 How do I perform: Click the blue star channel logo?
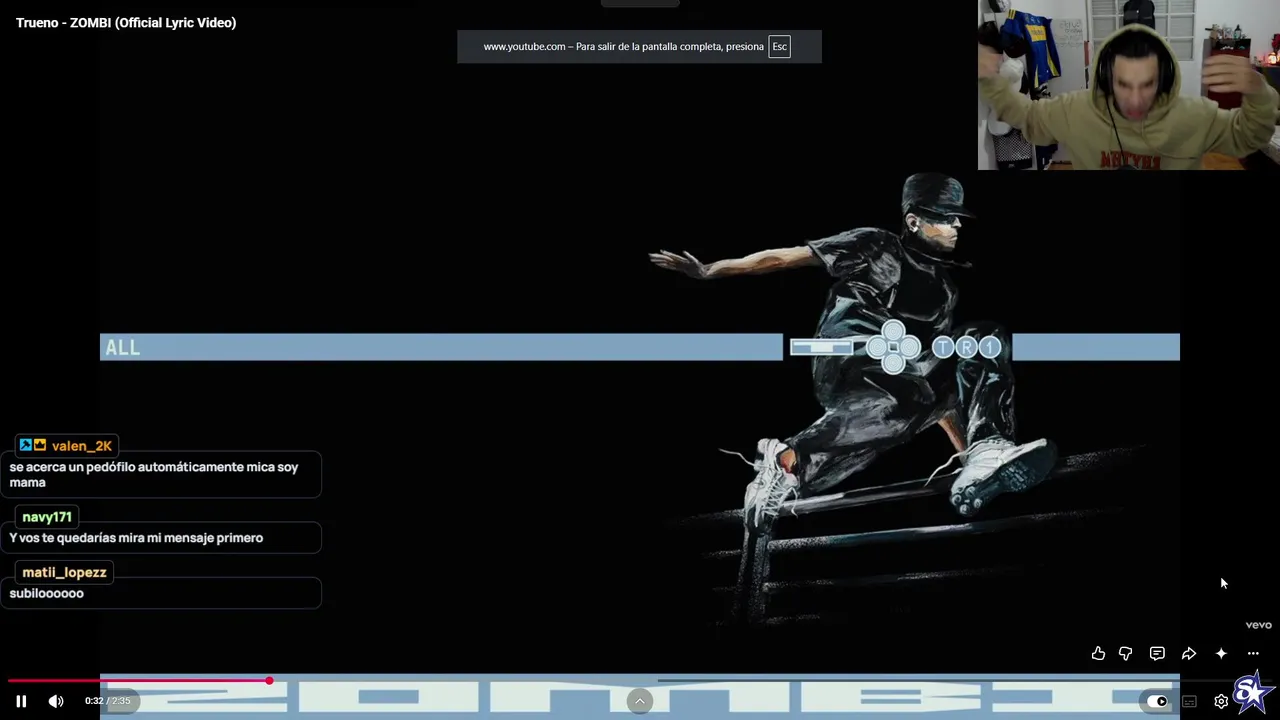1253,692
